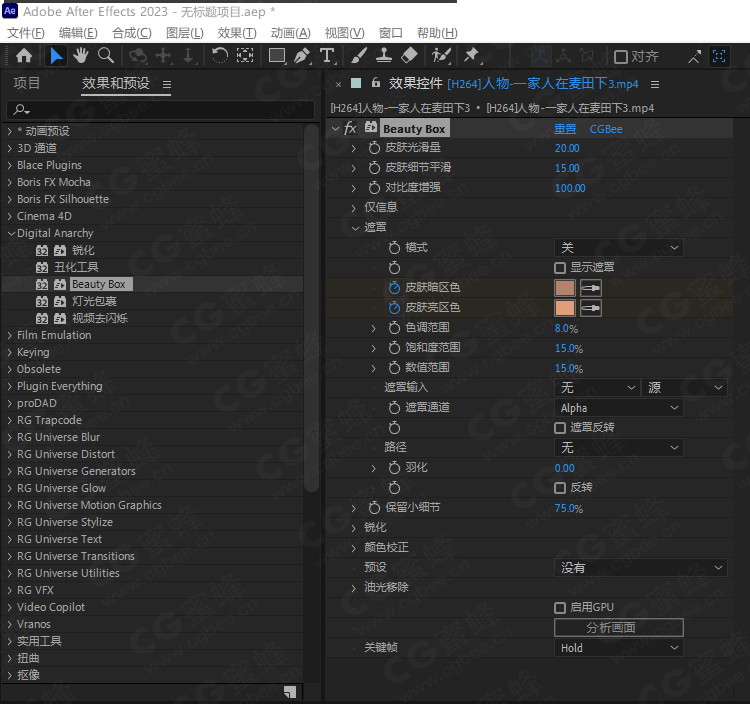Click new preset icon at panel bottom

point(290,692)
